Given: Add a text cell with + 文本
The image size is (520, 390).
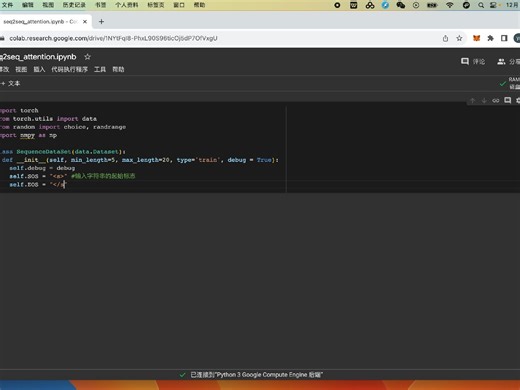Looking at the screenshot, I should coord(11,83).
